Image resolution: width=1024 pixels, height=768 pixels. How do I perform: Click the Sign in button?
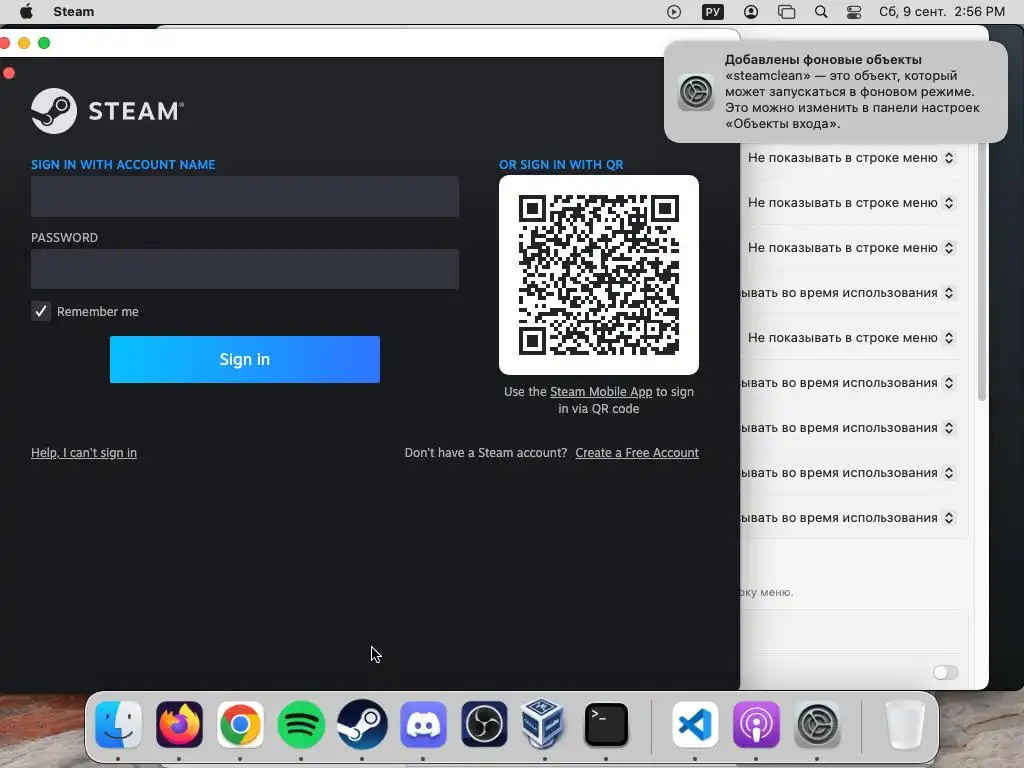pos(245,359)
